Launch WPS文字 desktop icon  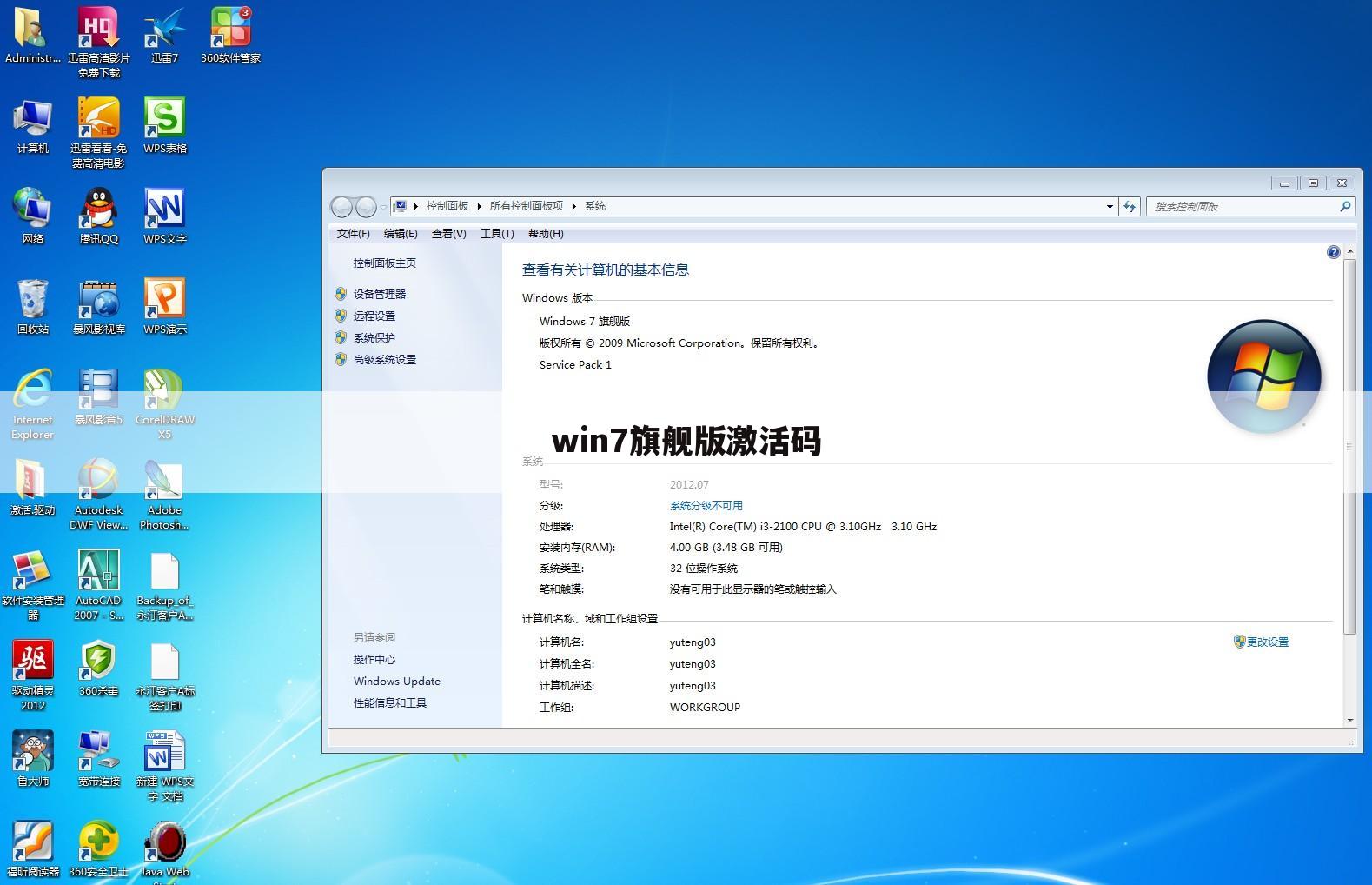(x=164, y=216)
